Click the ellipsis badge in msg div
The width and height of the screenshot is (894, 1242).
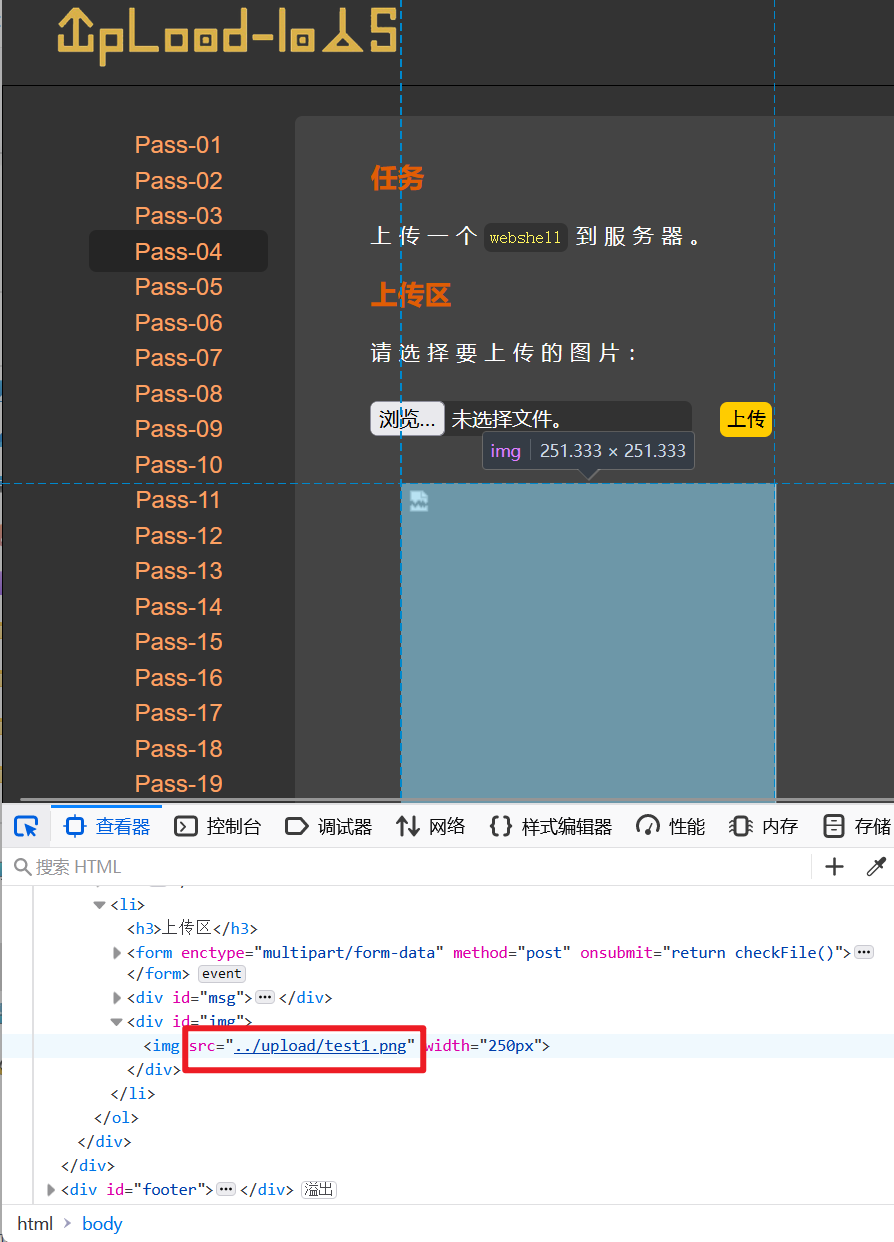pyautogui.click(x=265, y=998)
